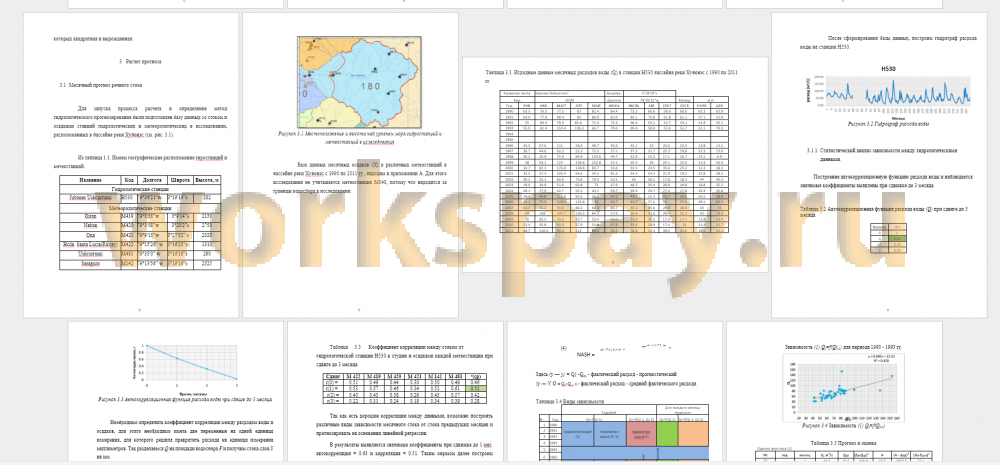Image resolution: width=1000 pixels, height=465 pixels.
Task: Open the page showing the watershed map
Action: pos(350,165)
